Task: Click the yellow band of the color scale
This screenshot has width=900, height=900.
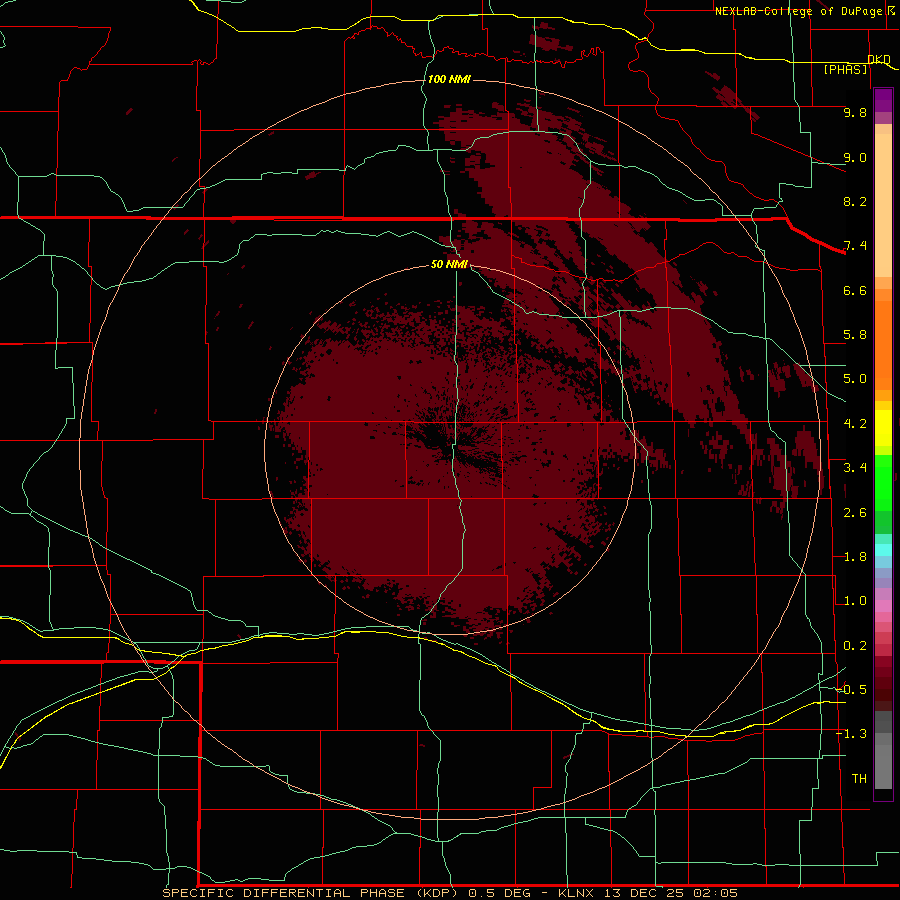Action: (x=883, y=428)
